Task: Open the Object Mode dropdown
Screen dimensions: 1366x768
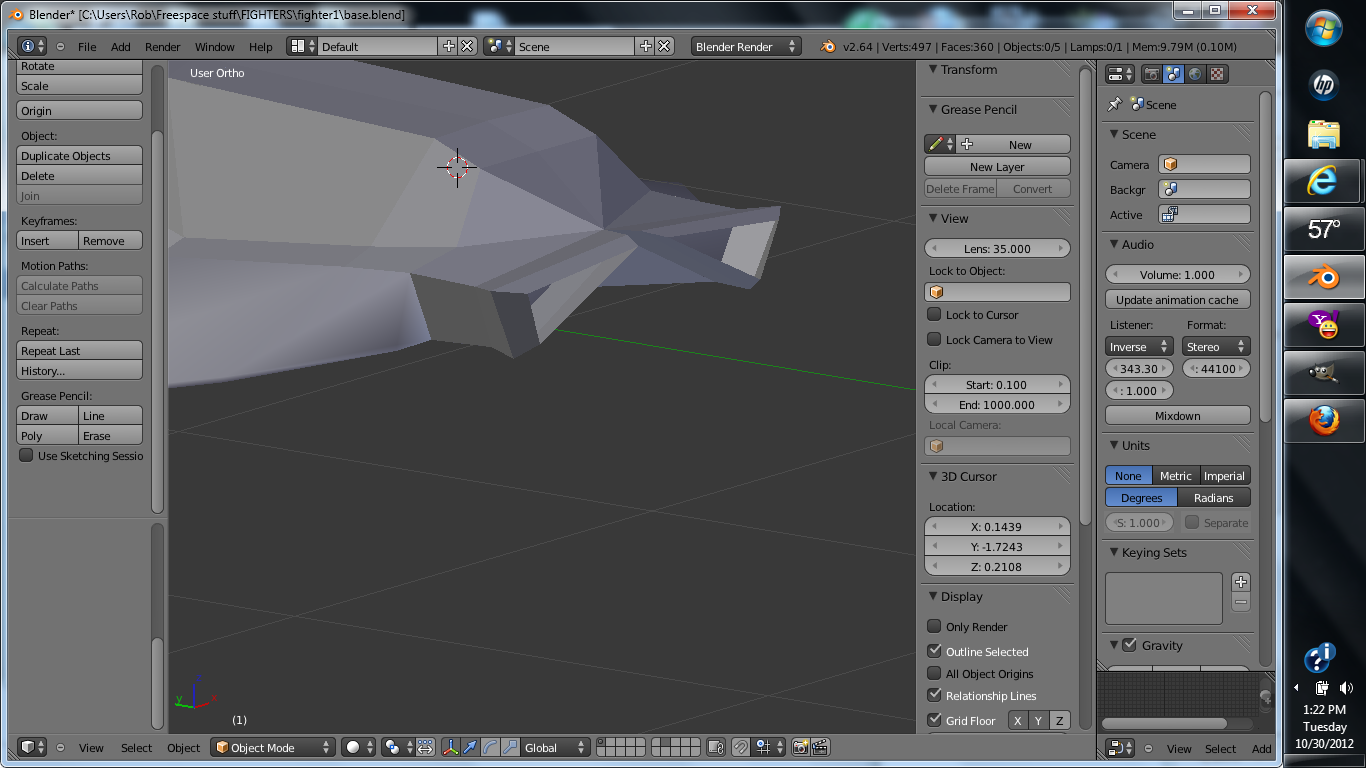Action: tap(273, 747)
